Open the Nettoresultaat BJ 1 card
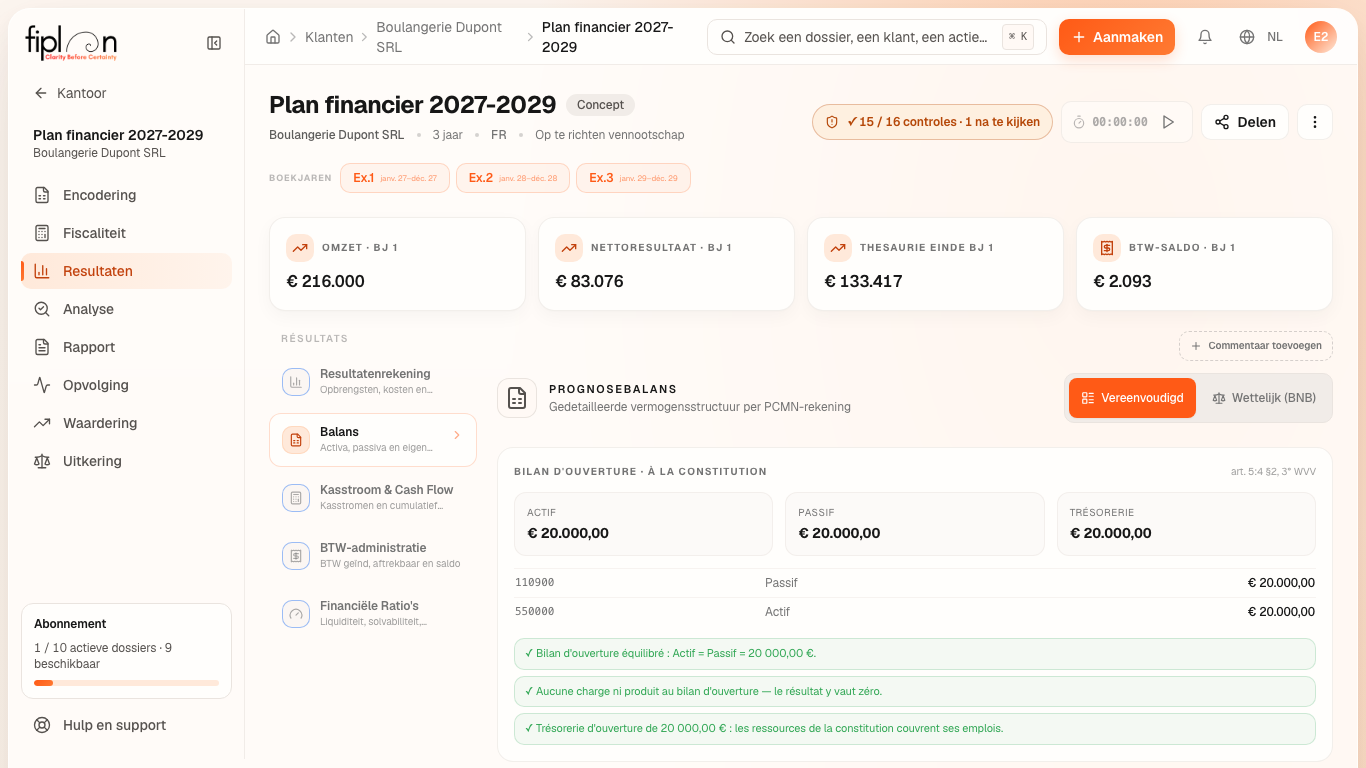 click(x=666, y=264)
